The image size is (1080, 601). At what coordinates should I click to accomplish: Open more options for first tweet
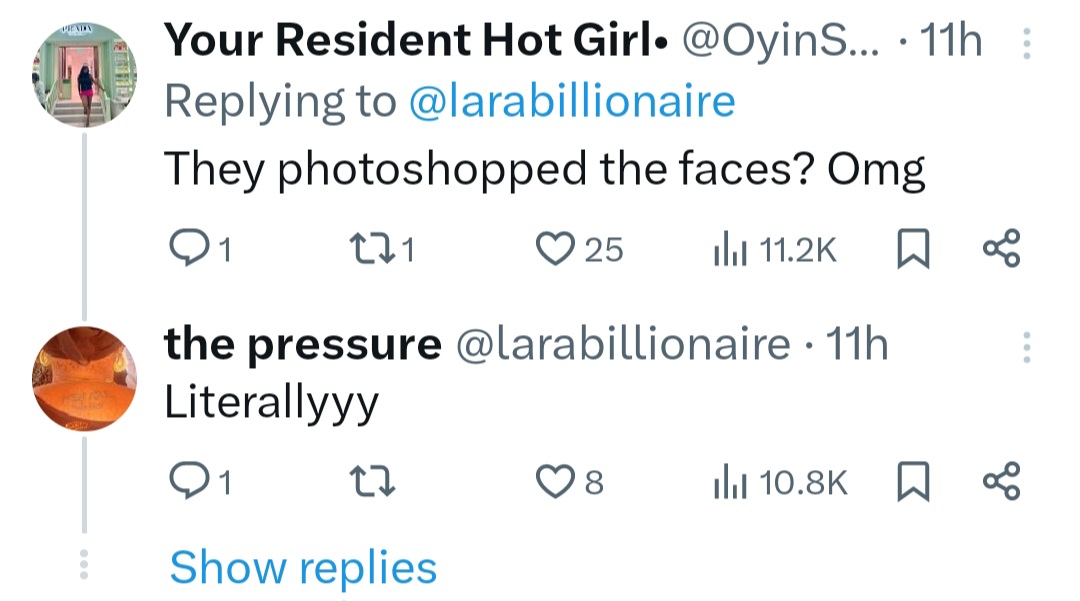[1025, 42]
